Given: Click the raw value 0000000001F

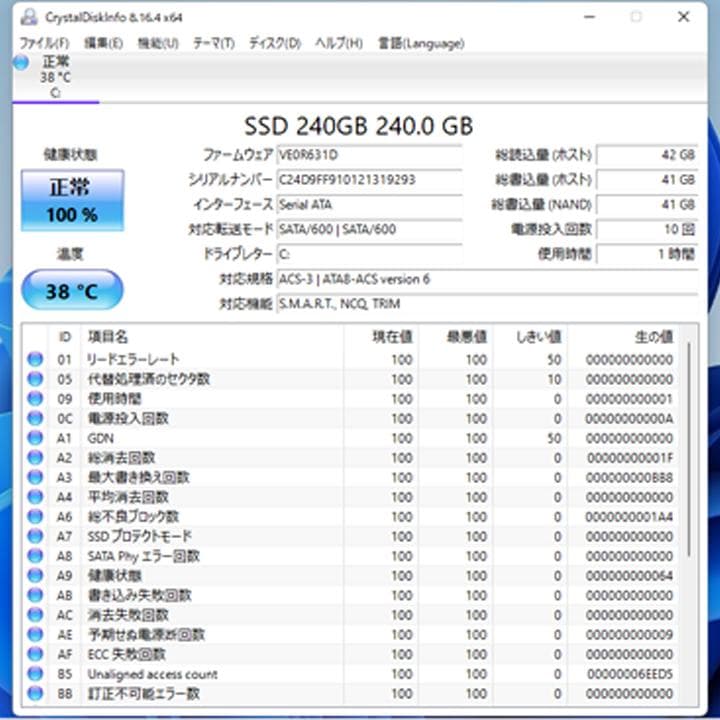Looking at the screenshot, I should (x=630, y=457).
